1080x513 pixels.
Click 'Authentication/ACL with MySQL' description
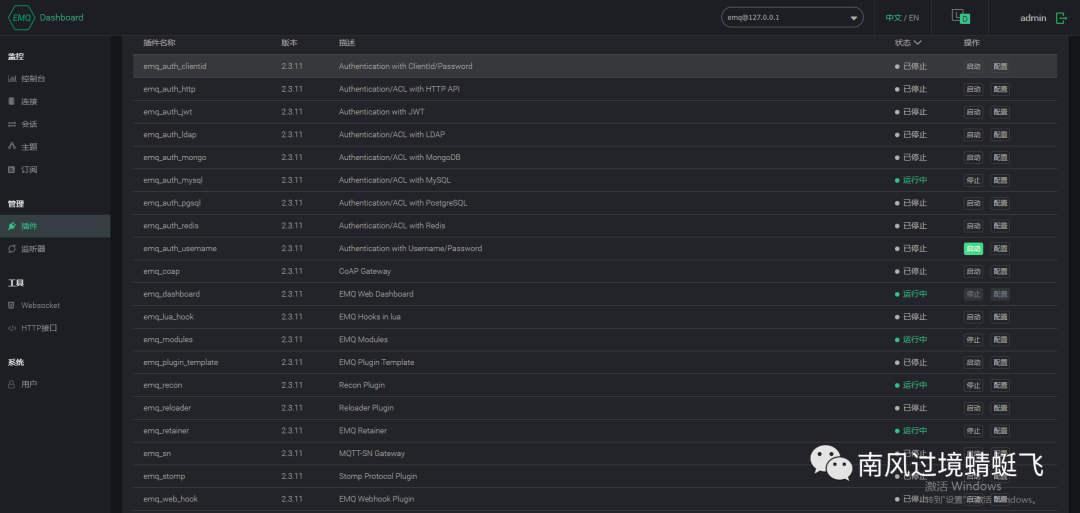click(395, 180)
